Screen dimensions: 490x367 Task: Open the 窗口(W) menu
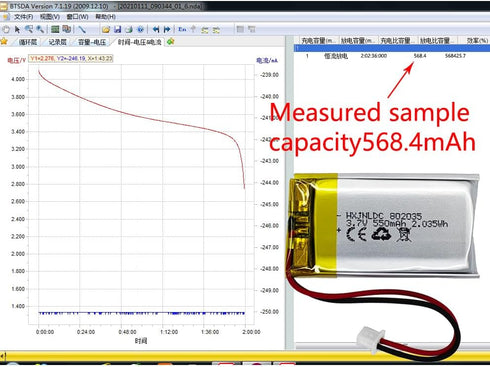77,17
